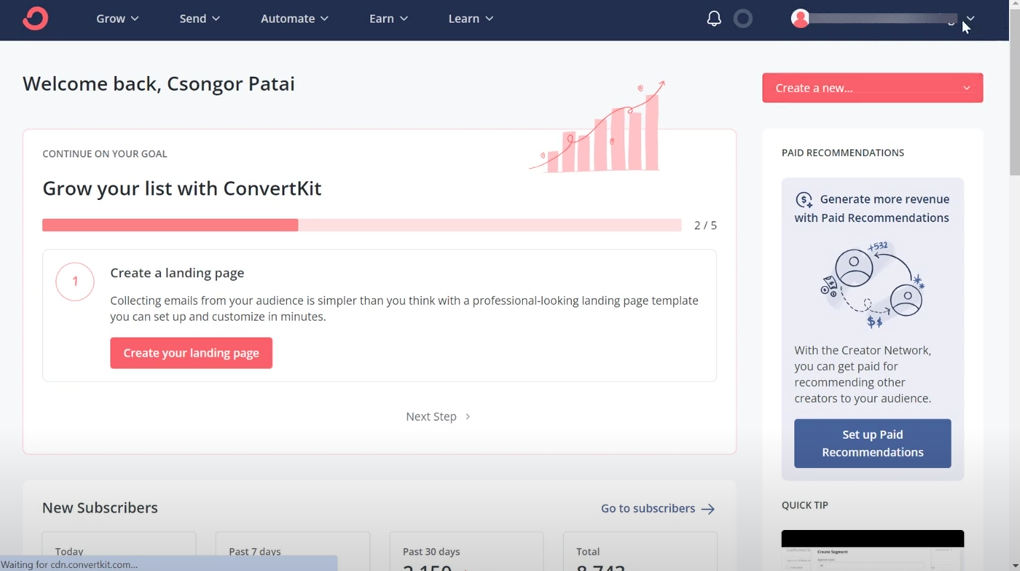Click the 2 / 5 progress count
Screen dimensions: 1020x571
point(705,225)
